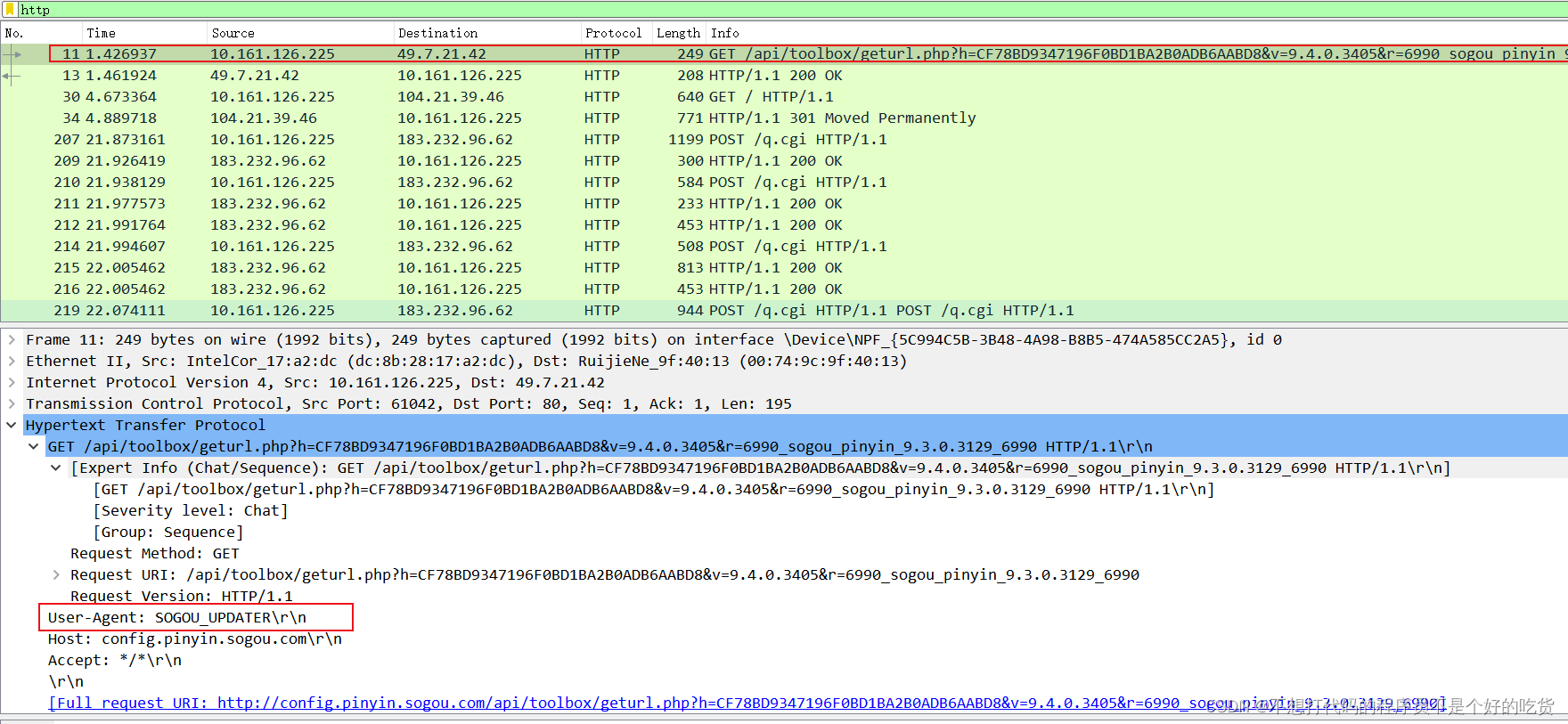Screen dimensions: 1568x724
Task: Expand the Ethernet II details row
Action: 12,361
